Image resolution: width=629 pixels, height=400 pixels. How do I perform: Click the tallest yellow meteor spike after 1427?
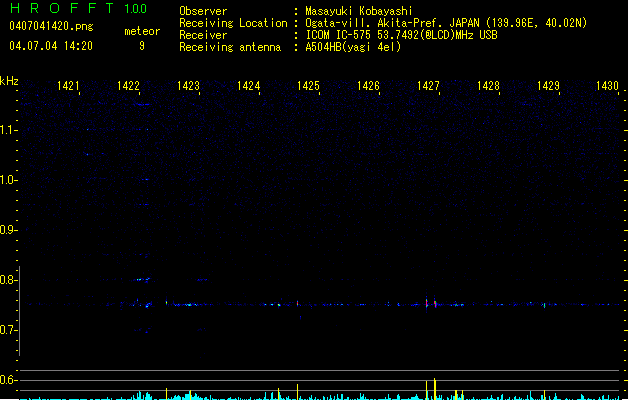[x=435, y=389]
